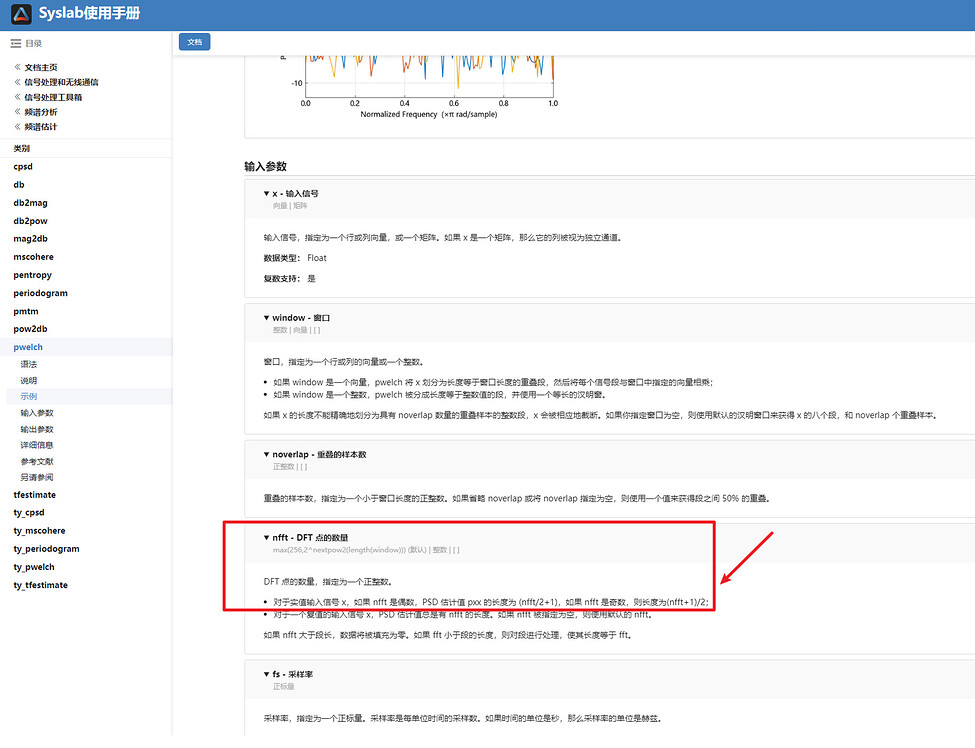This screenshot has height=748, width=975.
Task: Collapse the nfft - DFT 点的数量 parameter
Action: tap(267, 537)
